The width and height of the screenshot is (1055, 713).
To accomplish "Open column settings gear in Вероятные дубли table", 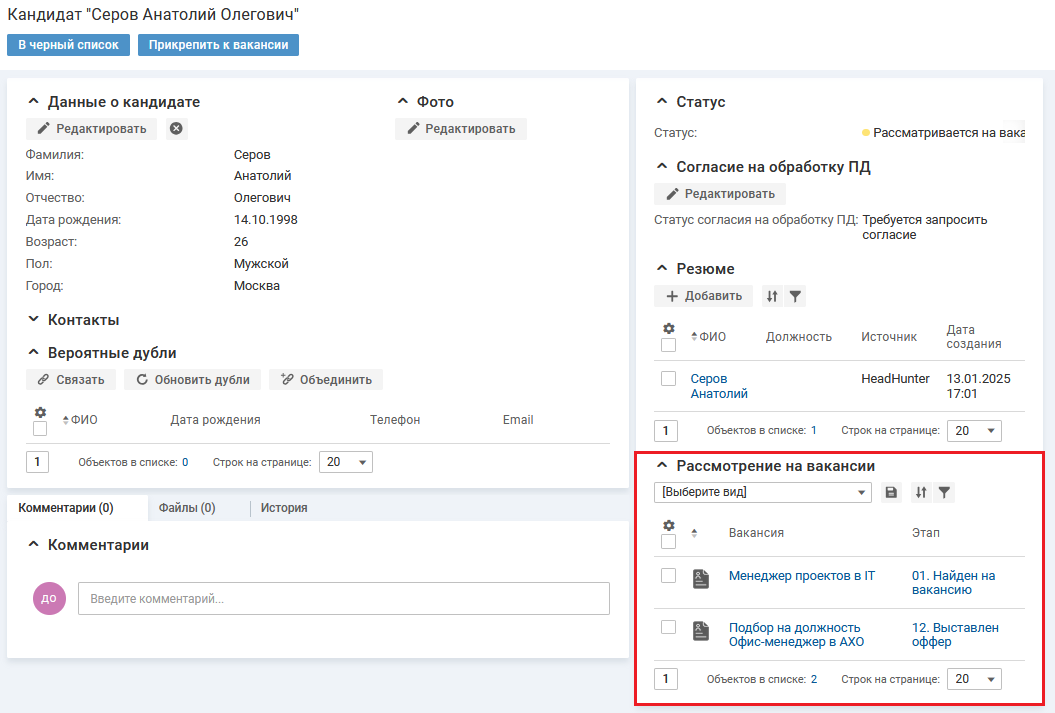I will [x=40, y=412].
